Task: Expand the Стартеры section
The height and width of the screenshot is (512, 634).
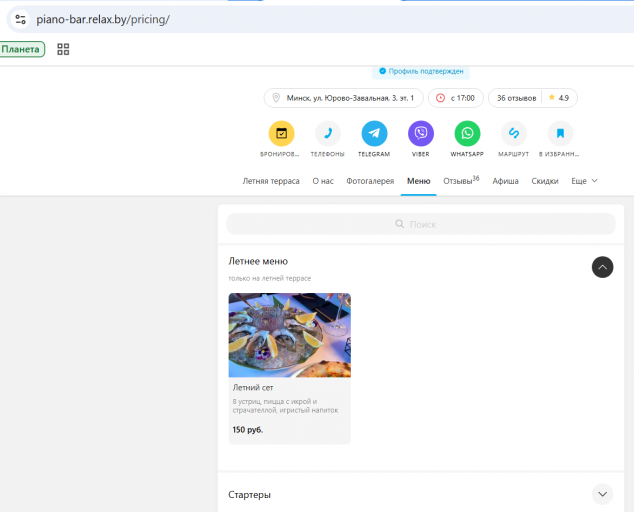Action: (602, 494)
